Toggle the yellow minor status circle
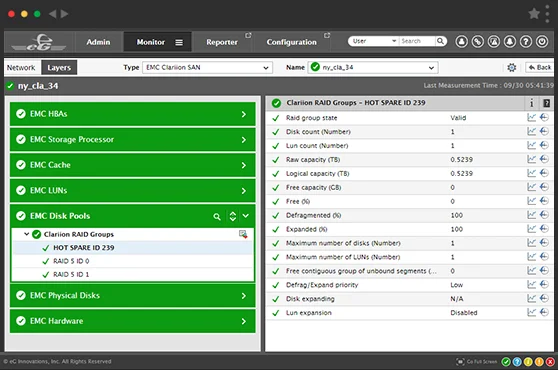558x370 pixels. (x=528, y=362)
